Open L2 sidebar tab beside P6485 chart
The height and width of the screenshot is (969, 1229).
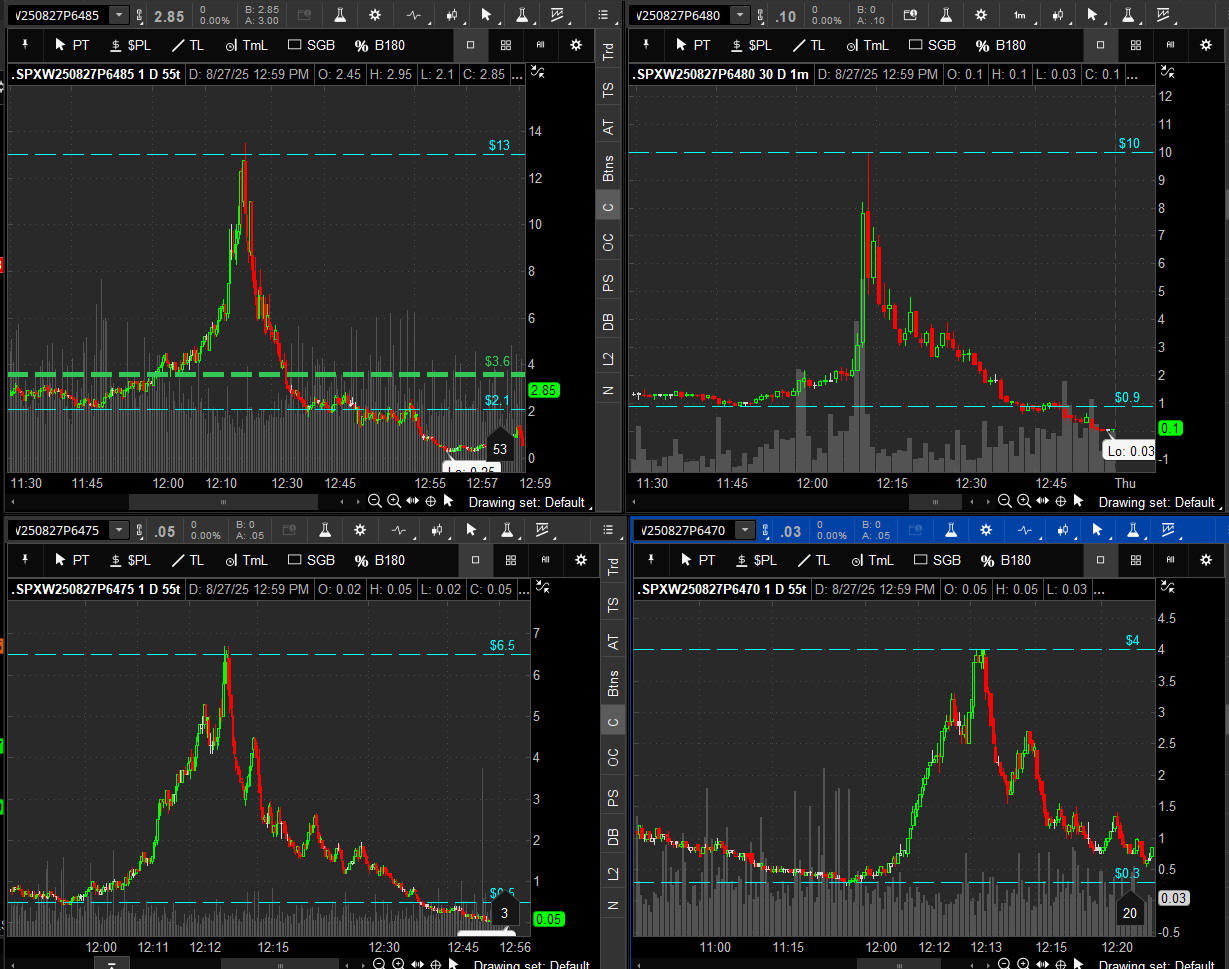pyautogui.click(x=608, y=358)
